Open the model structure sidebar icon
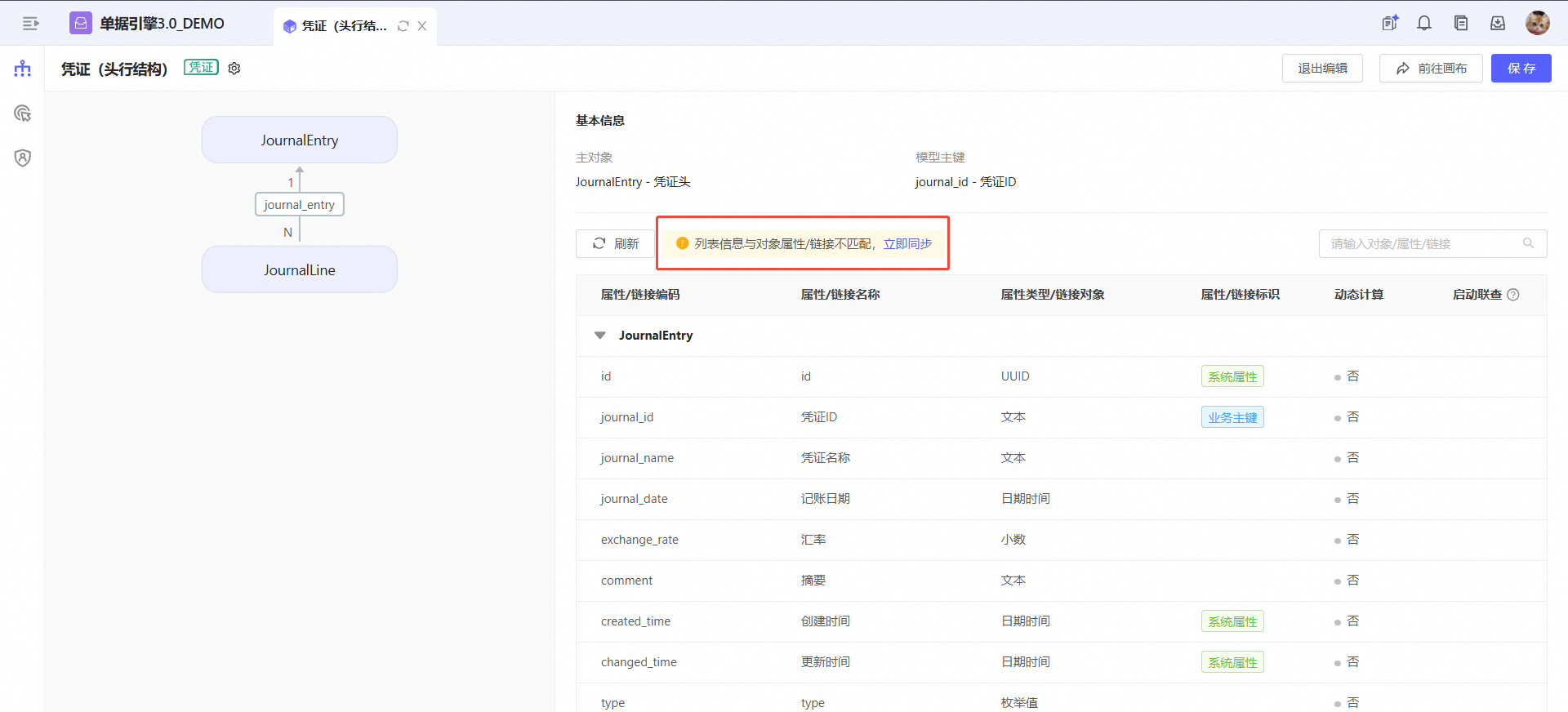 (x=23, y=69)
